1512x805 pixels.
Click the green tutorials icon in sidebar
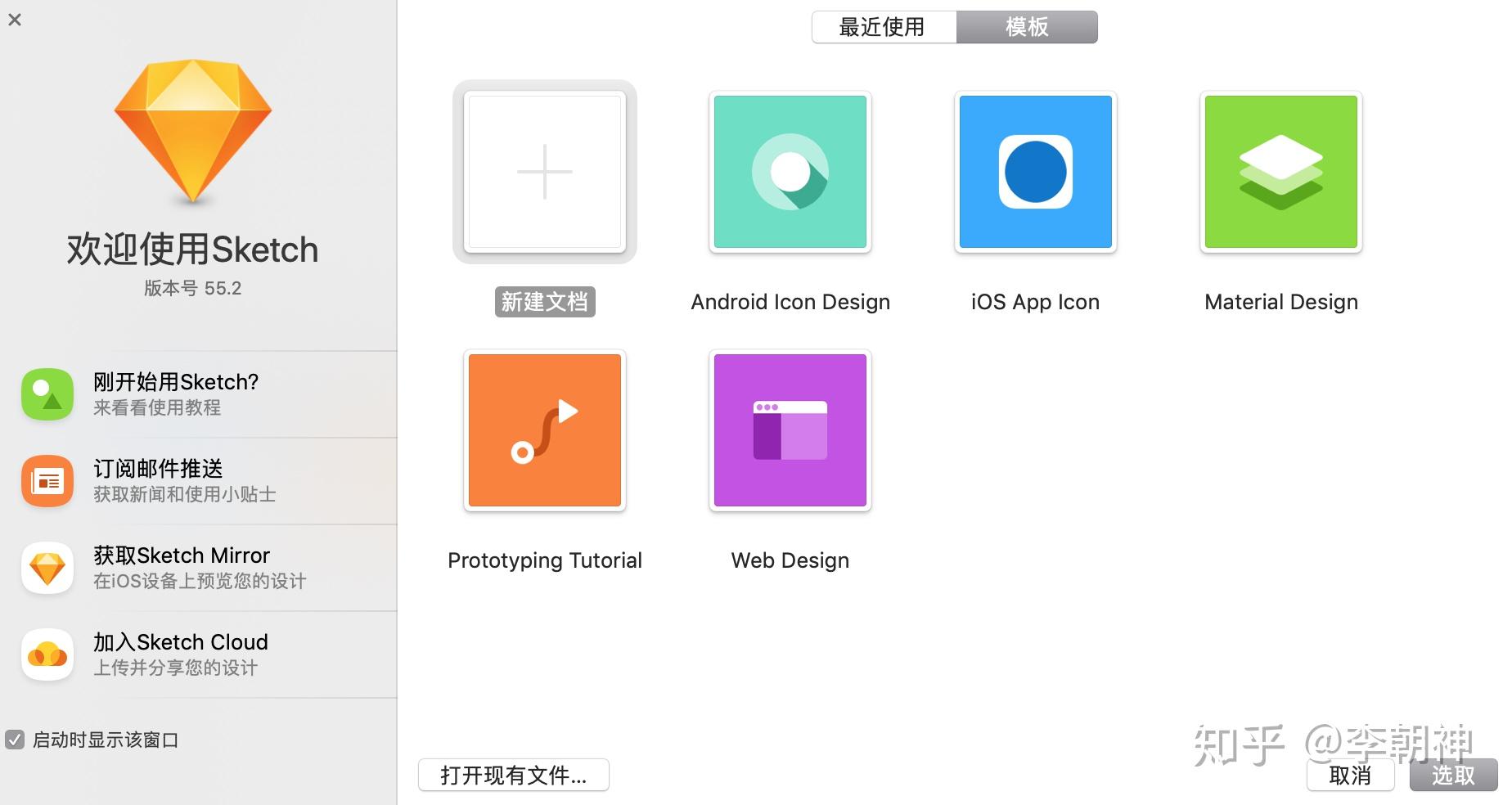click(x=47, y=394)
